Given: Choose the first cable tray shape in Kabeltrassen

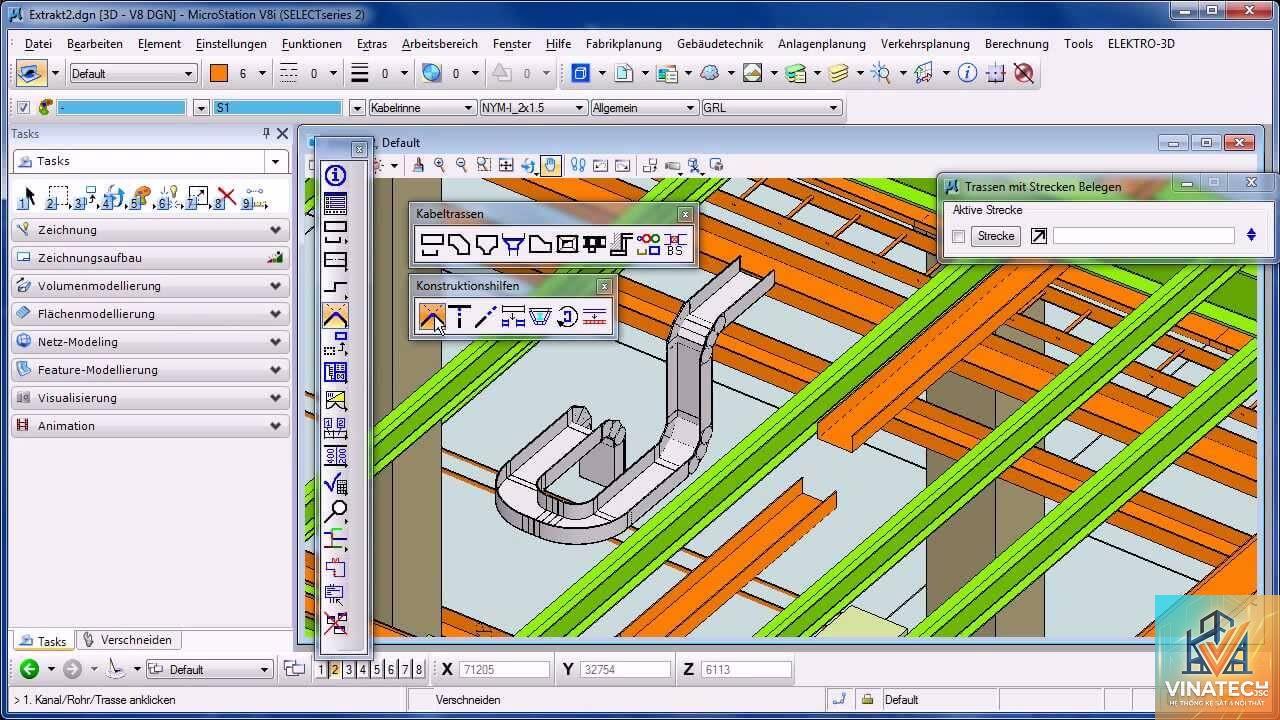Looking at the screenshot, I should [x=432, y=243].
